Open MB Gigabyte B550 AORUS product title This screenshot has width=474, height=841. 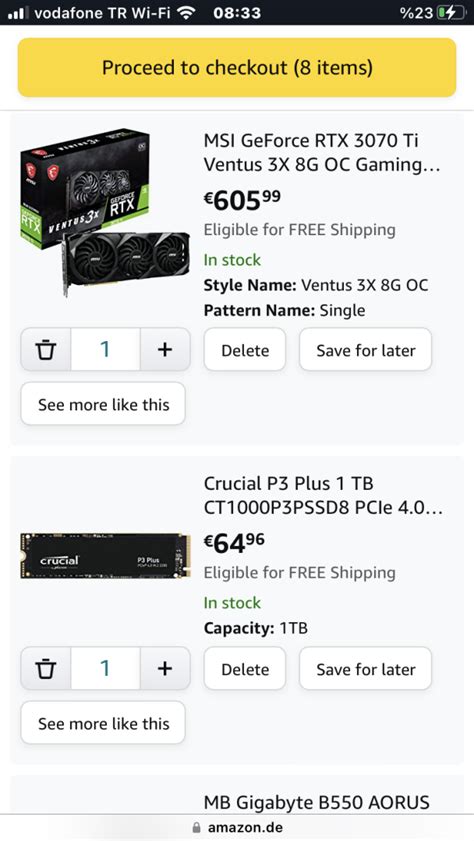click(x=316, y=802)
